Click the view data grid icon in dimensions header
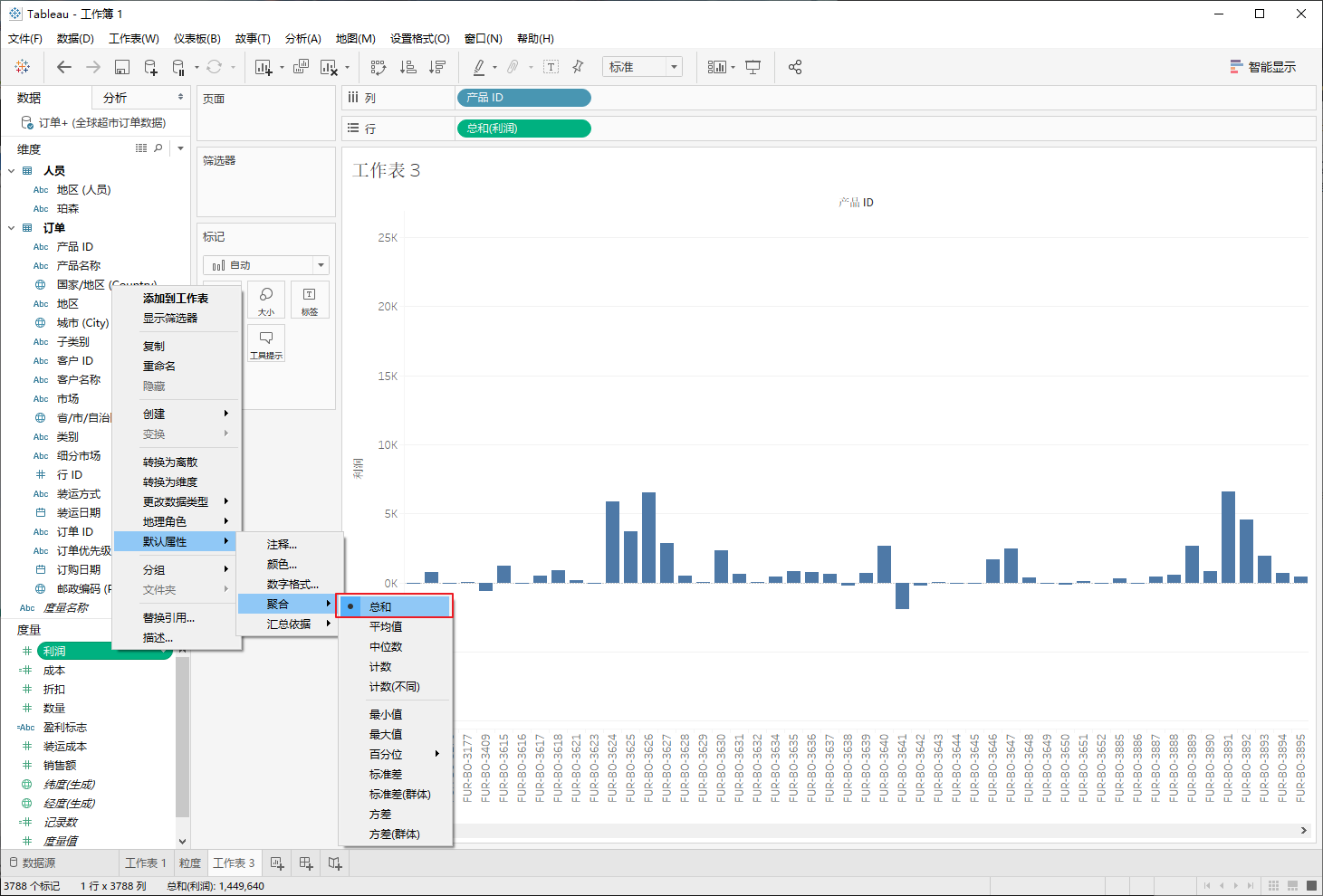 [141, 148]
